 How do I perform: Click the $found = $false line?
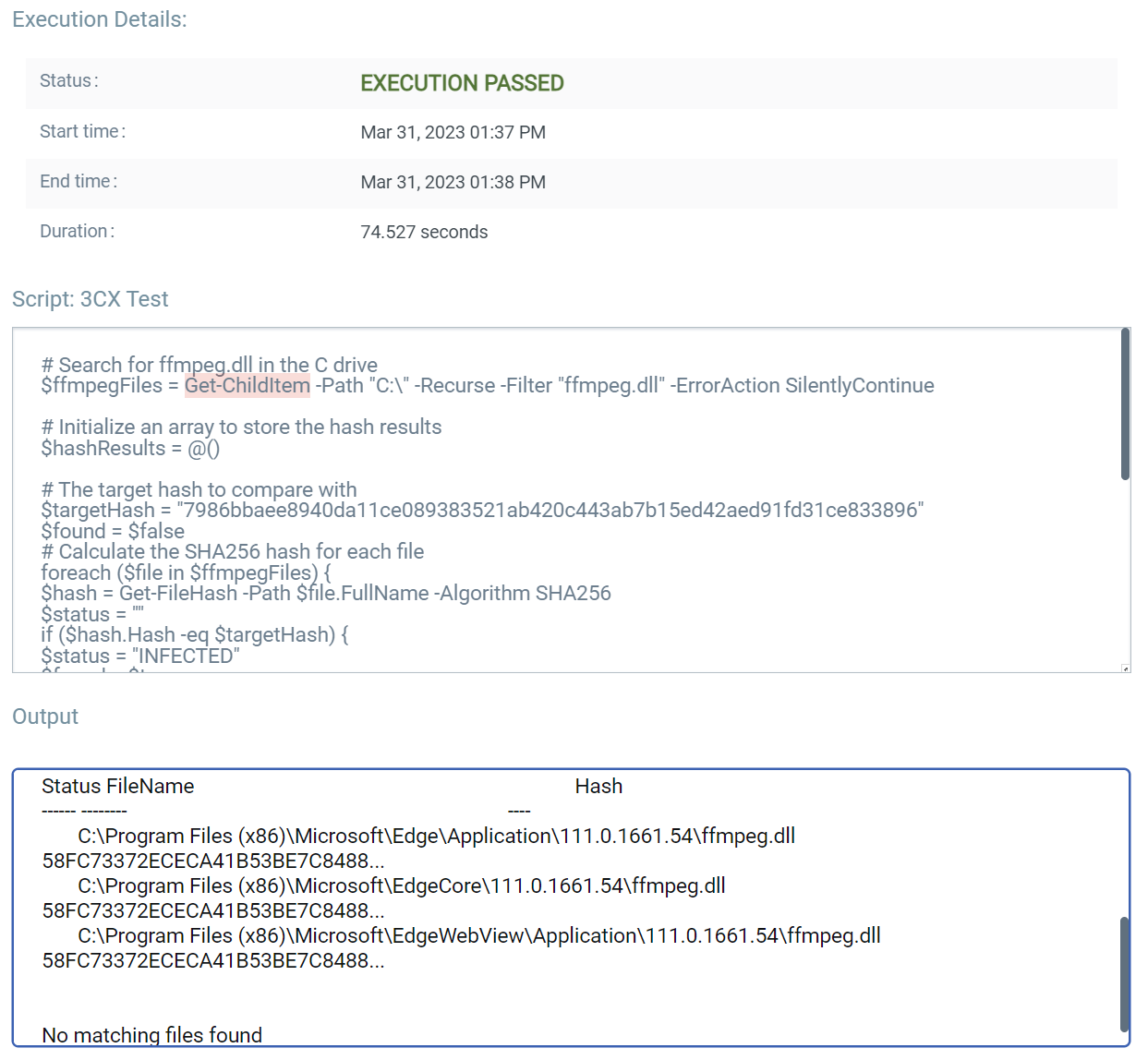pyautogui.click(x=113, y=531)
